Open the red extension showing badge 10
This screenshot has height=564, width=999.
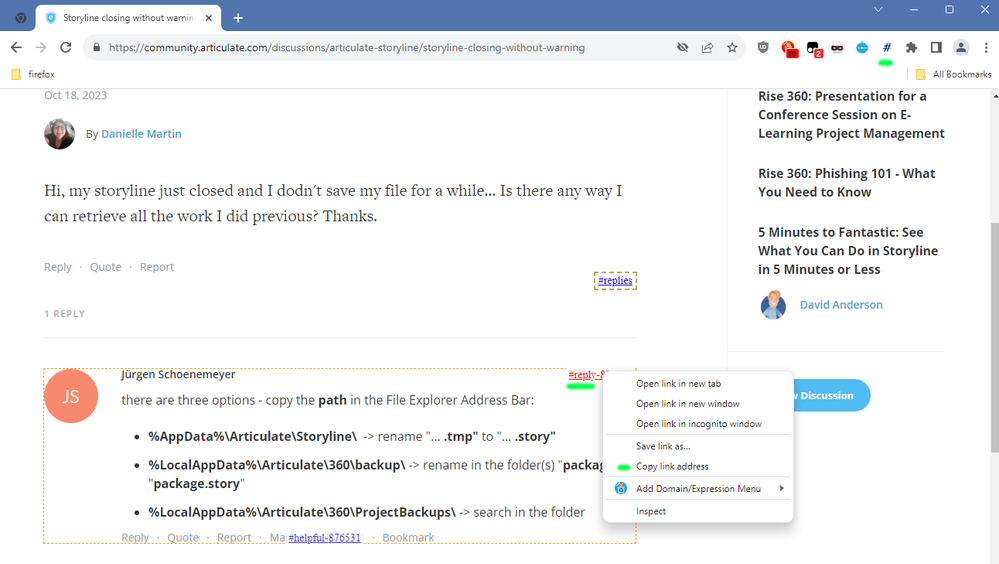tap(789, 48)
